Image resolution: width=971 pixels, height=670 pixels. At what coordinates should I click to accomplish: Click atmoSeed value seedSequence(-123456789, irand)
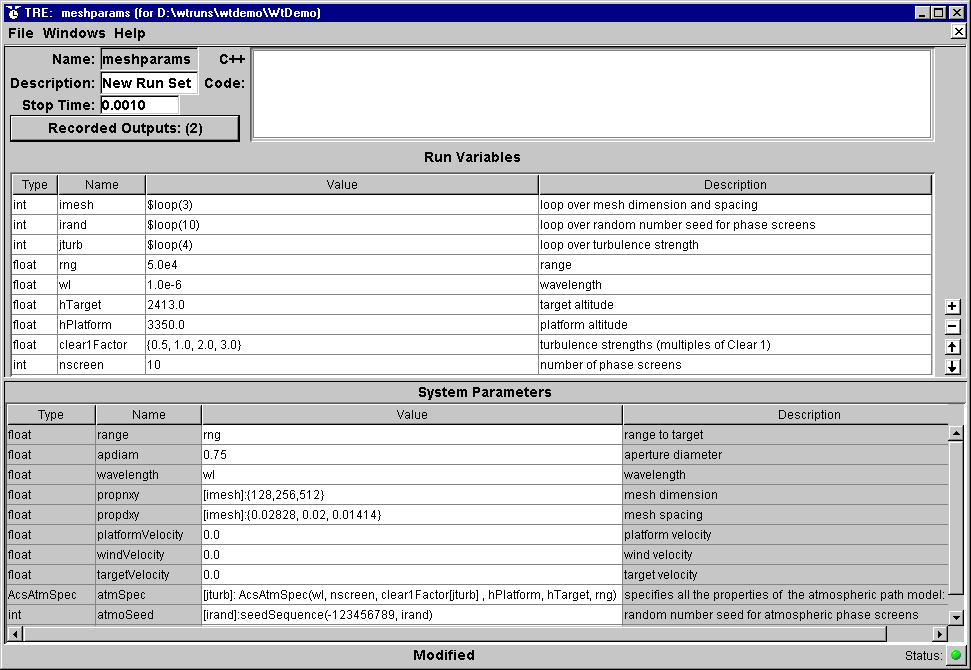412,615
